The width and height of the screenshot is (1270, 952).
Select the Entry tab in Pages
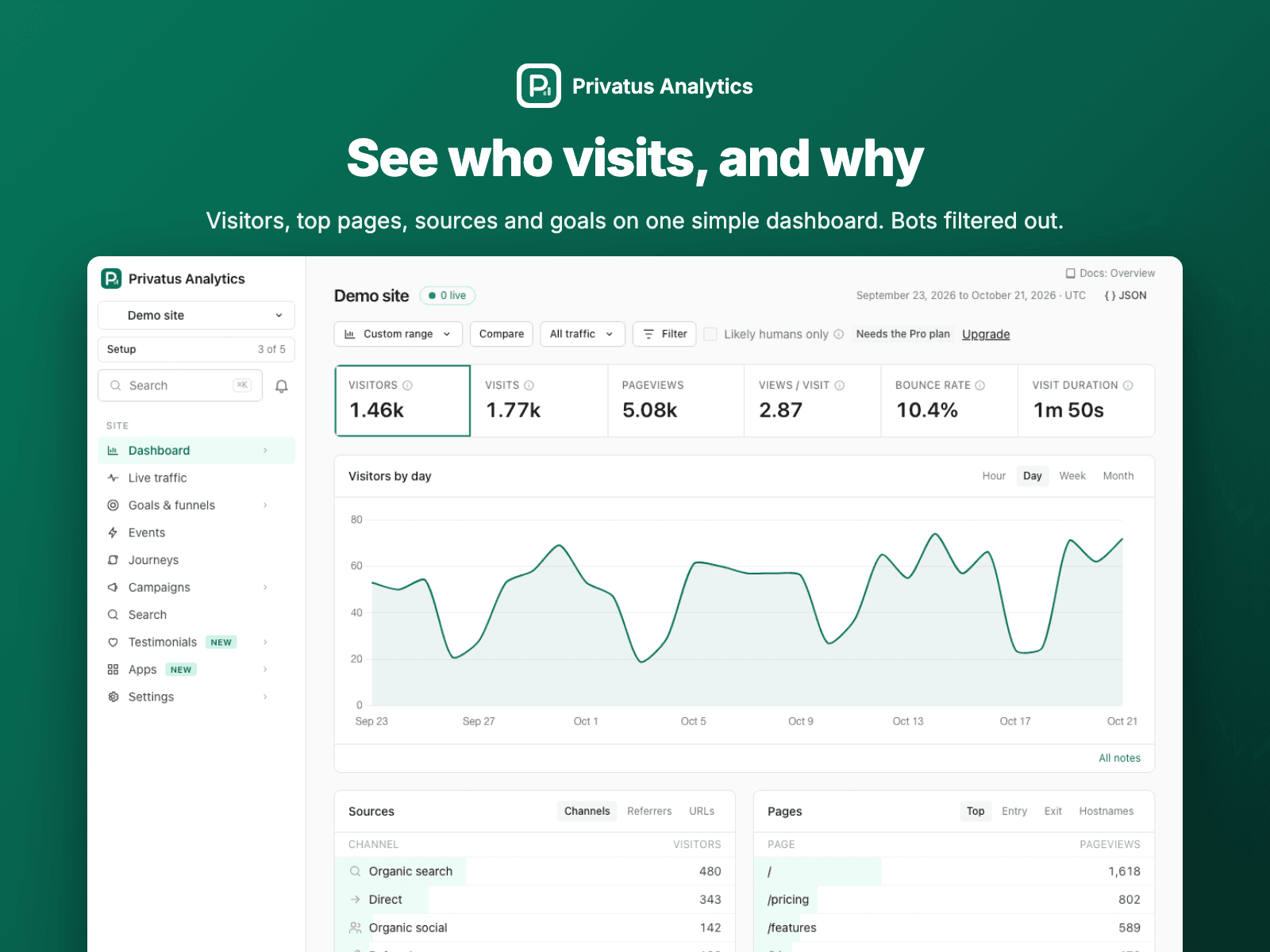[1014, 811]
